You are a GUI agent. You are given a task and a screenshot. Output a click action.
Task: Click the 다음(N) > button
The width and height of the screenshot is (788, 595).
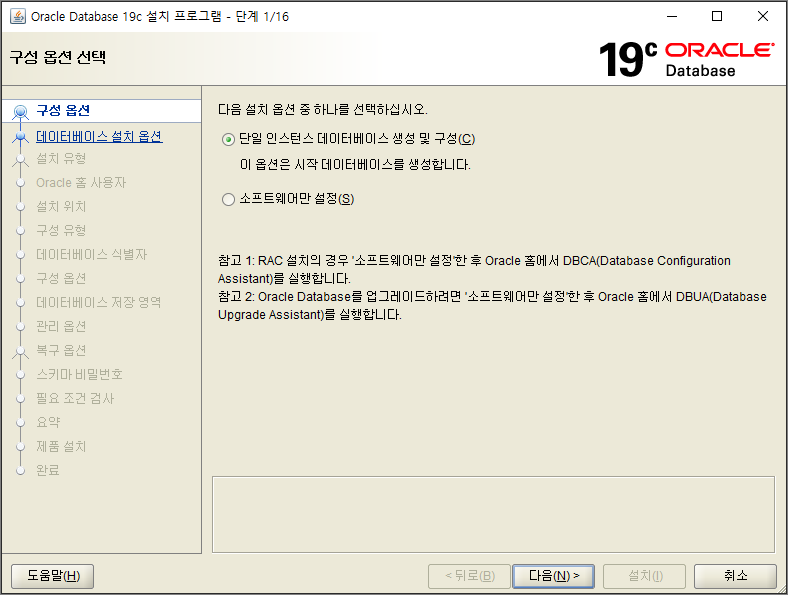(x=553, y=576)
